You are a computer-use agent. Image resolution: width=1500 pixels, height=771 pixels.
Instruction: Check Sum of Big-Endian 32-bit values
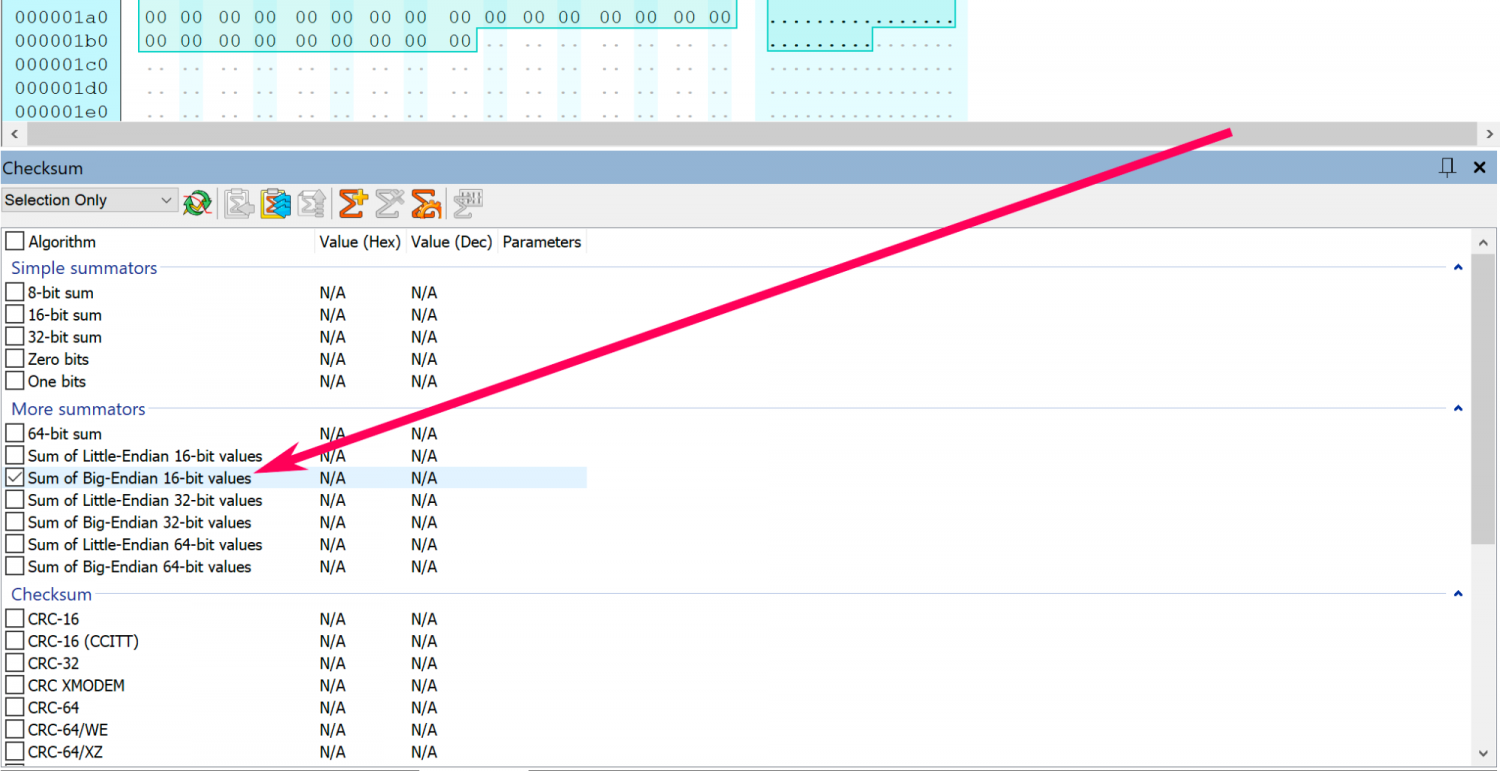[x=15, y=522]
